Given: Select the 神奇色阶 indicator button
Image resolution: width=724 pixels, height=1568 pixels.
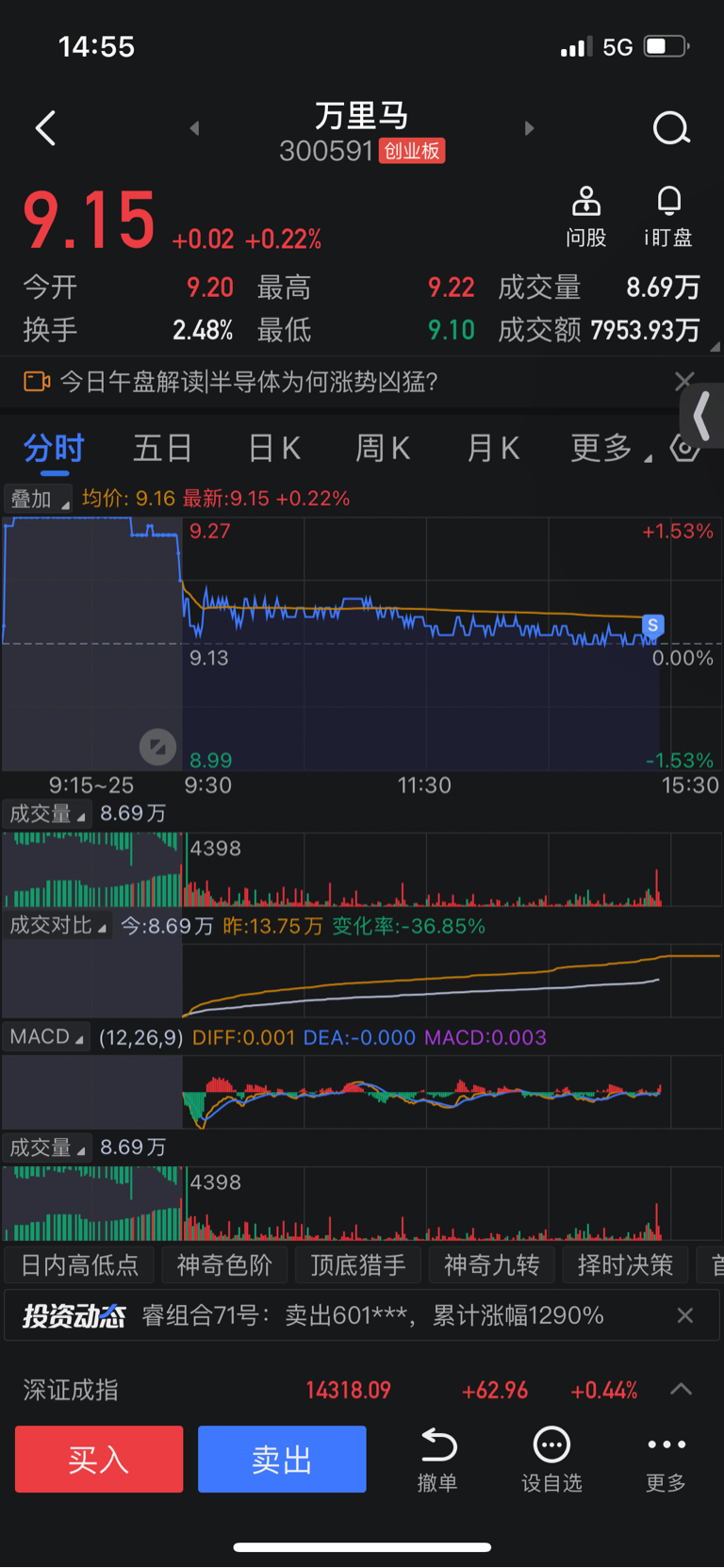Looking at the screenshot, I should click(224, 1265).
